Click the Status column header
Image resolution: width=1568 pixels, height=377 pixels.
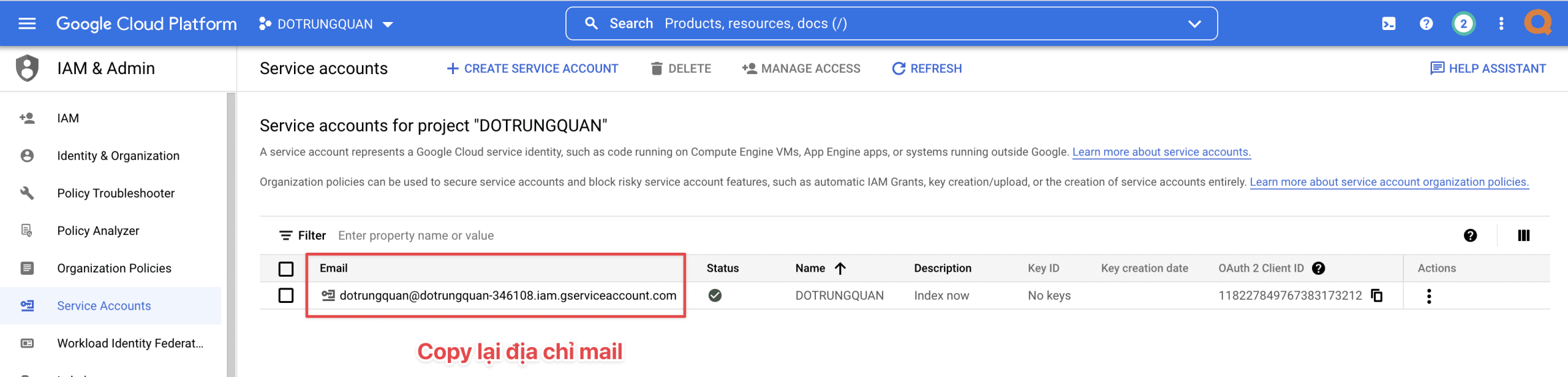(x=723, y=268)
